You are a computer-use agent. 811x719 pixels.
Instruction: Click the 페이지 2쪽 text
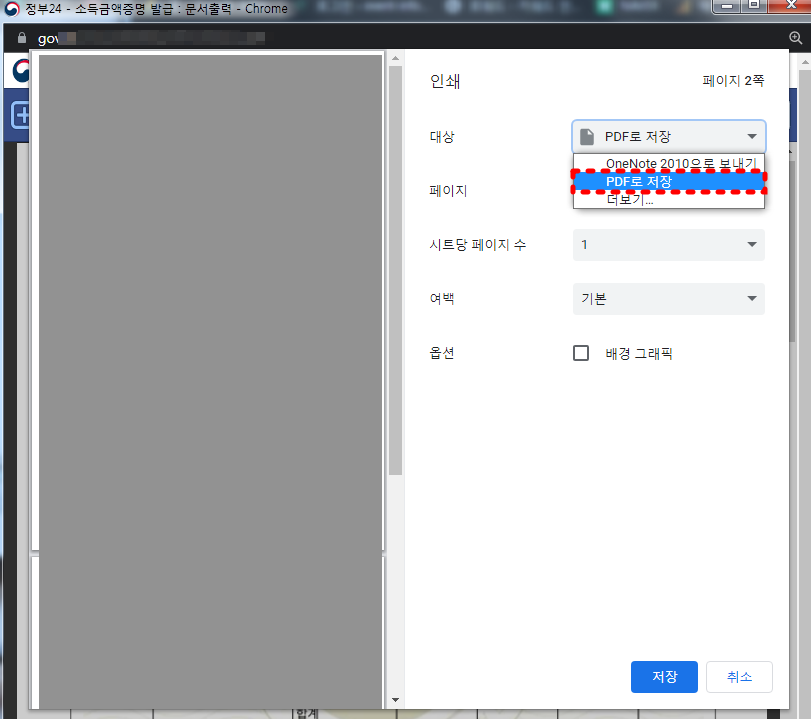[733, 81]
